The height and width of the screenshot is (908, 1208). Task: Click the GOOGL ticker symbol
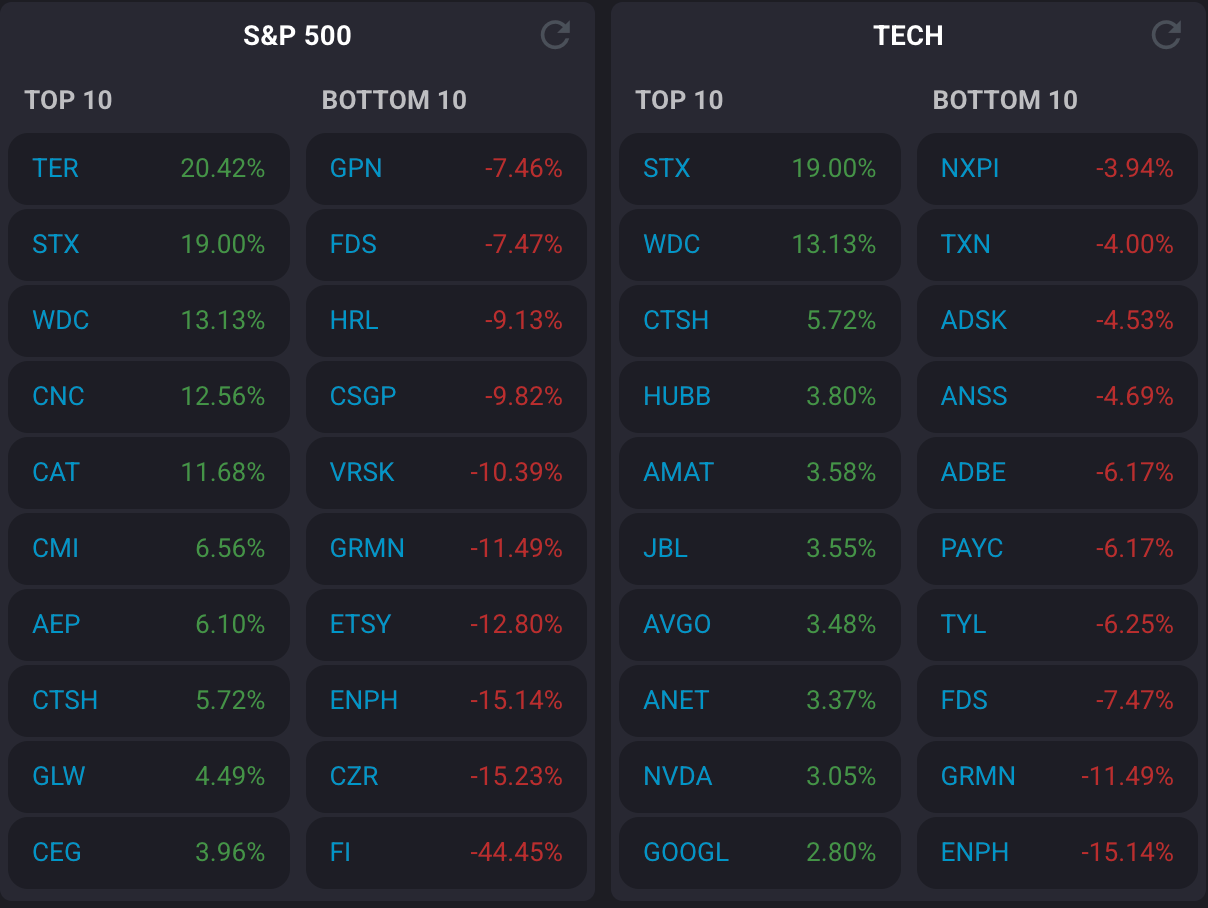pos(686,852)
